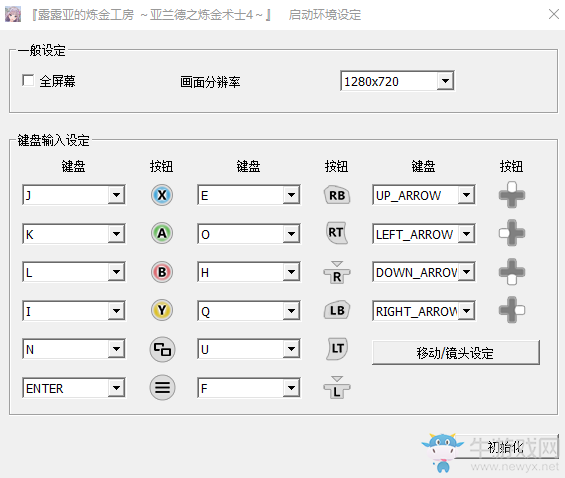This screenshot has height=478, width=565.
Task: Click the 画面分辨率 label
Action: [x=210, y=82]
